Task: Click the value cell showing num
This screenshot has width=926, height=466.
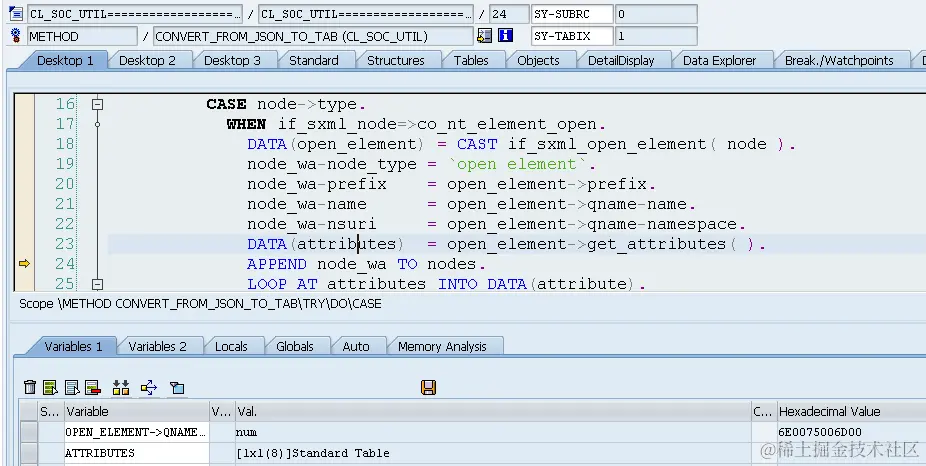Action: tap(493, 432)
